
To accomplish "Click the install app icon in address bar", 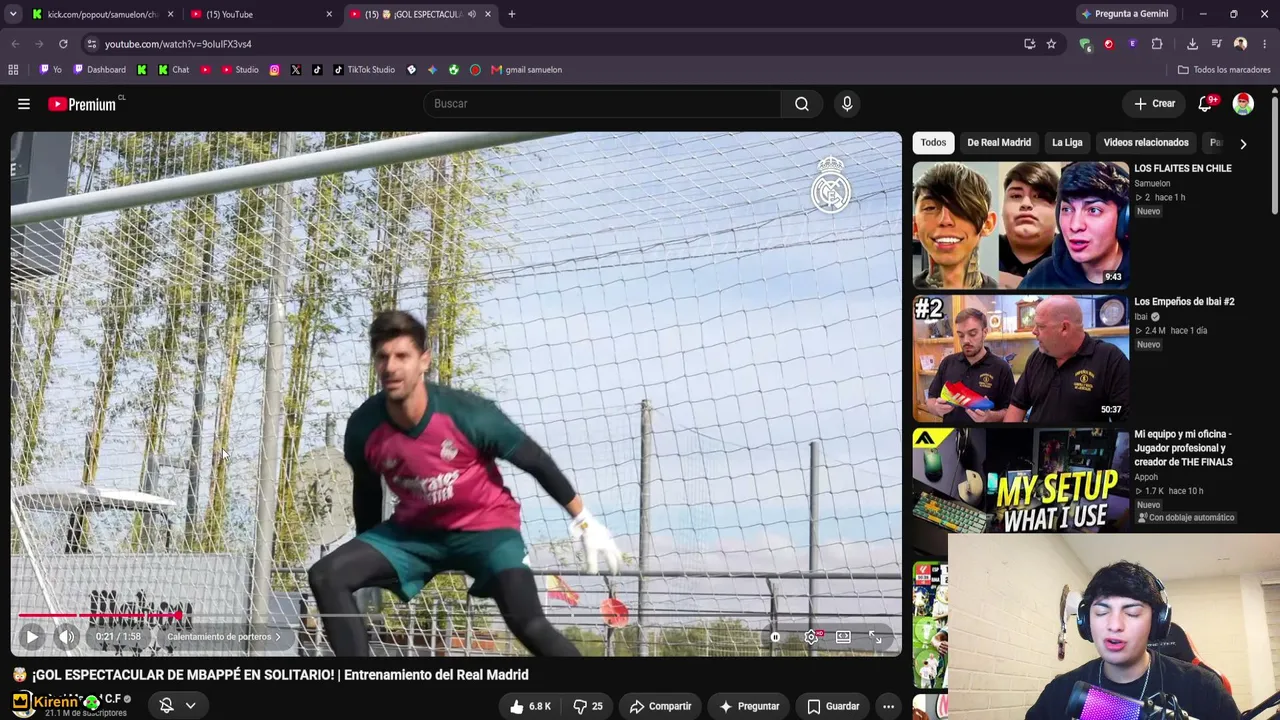I will tap(1029, 44).
